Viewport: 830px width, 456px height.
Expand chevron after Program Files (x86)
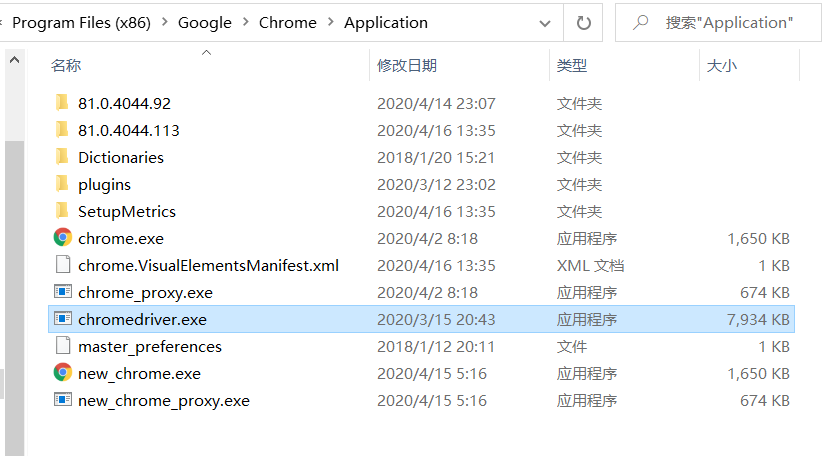(x=164, y=22)
